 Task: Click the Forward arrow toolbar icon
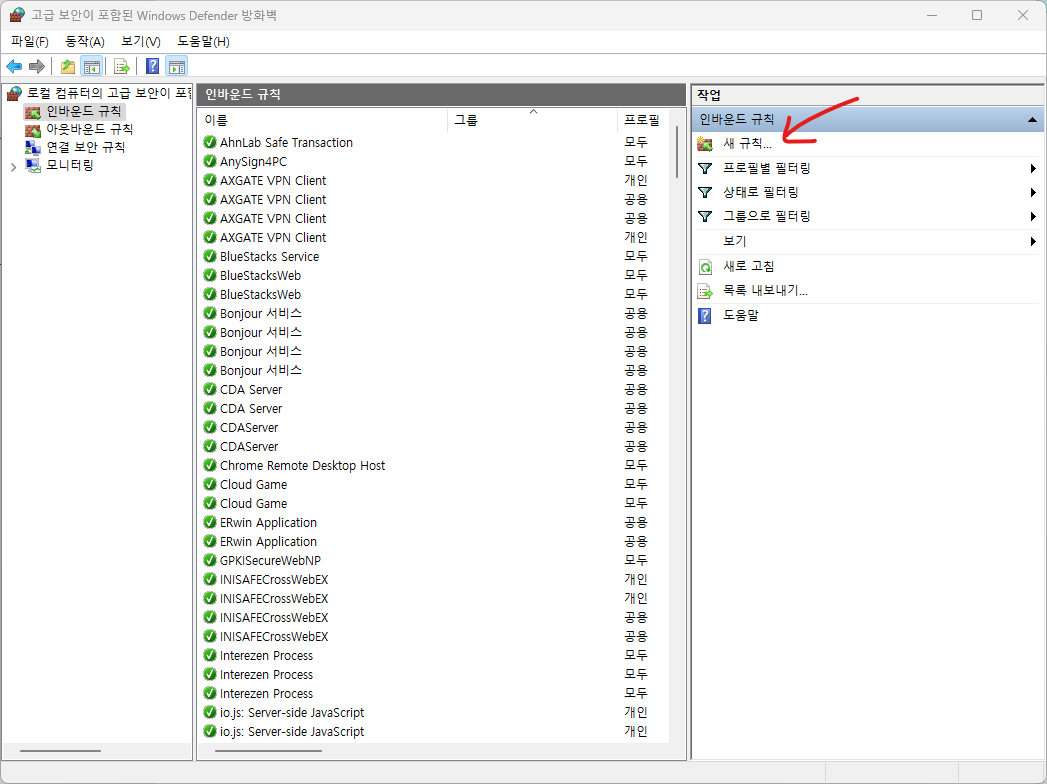coord(37,66)
